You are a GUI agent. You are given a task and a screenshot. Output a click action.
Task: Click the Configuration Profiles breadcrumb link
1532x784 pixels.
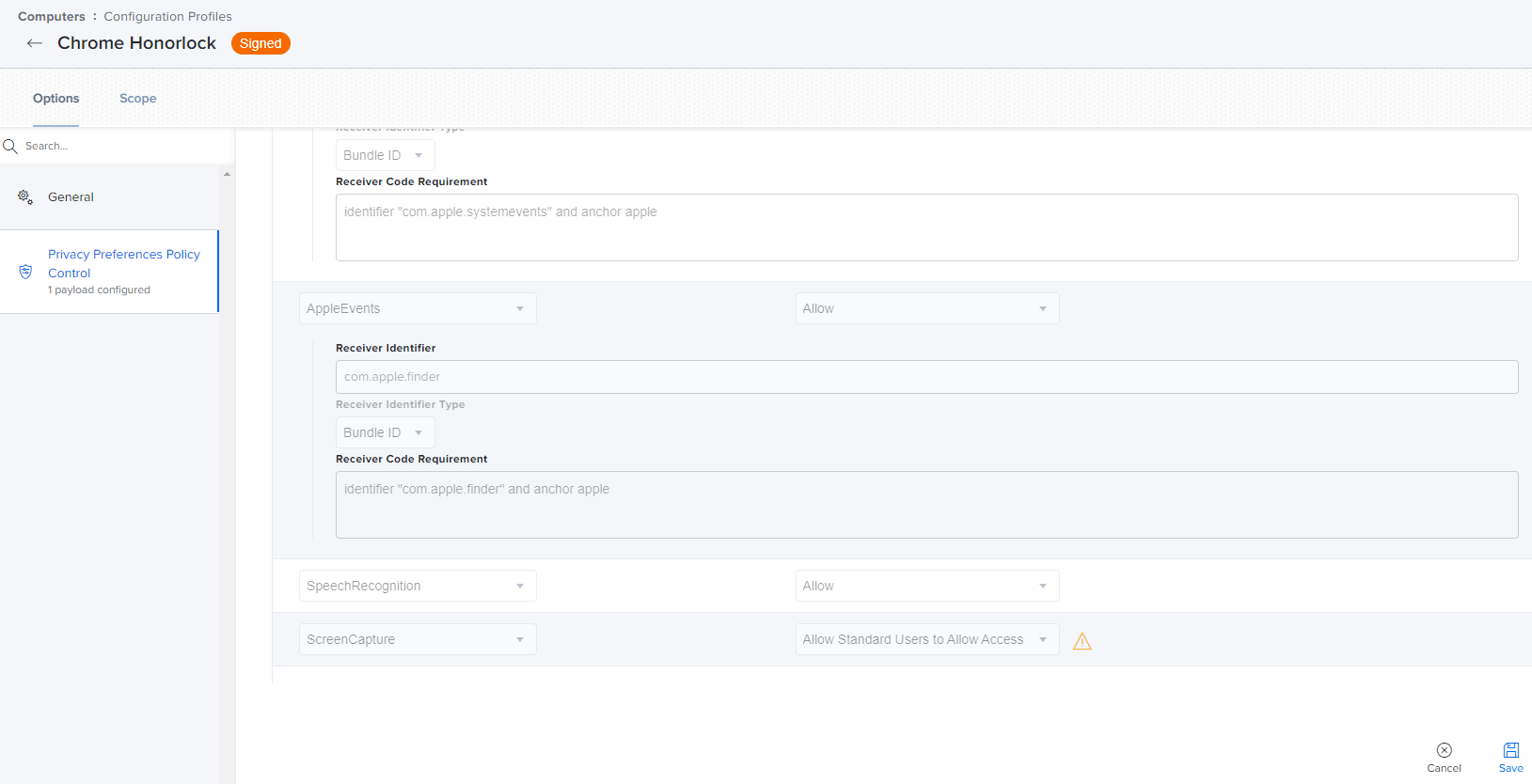point(167,17)
